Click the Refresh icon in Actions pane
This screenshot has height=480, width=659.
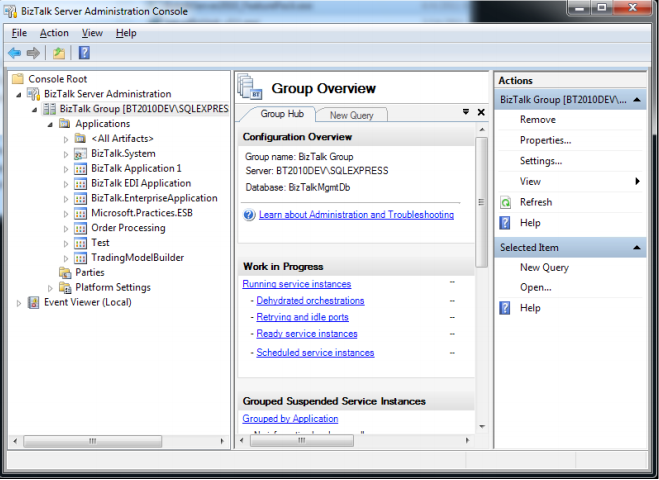click(x=506, y=202)
